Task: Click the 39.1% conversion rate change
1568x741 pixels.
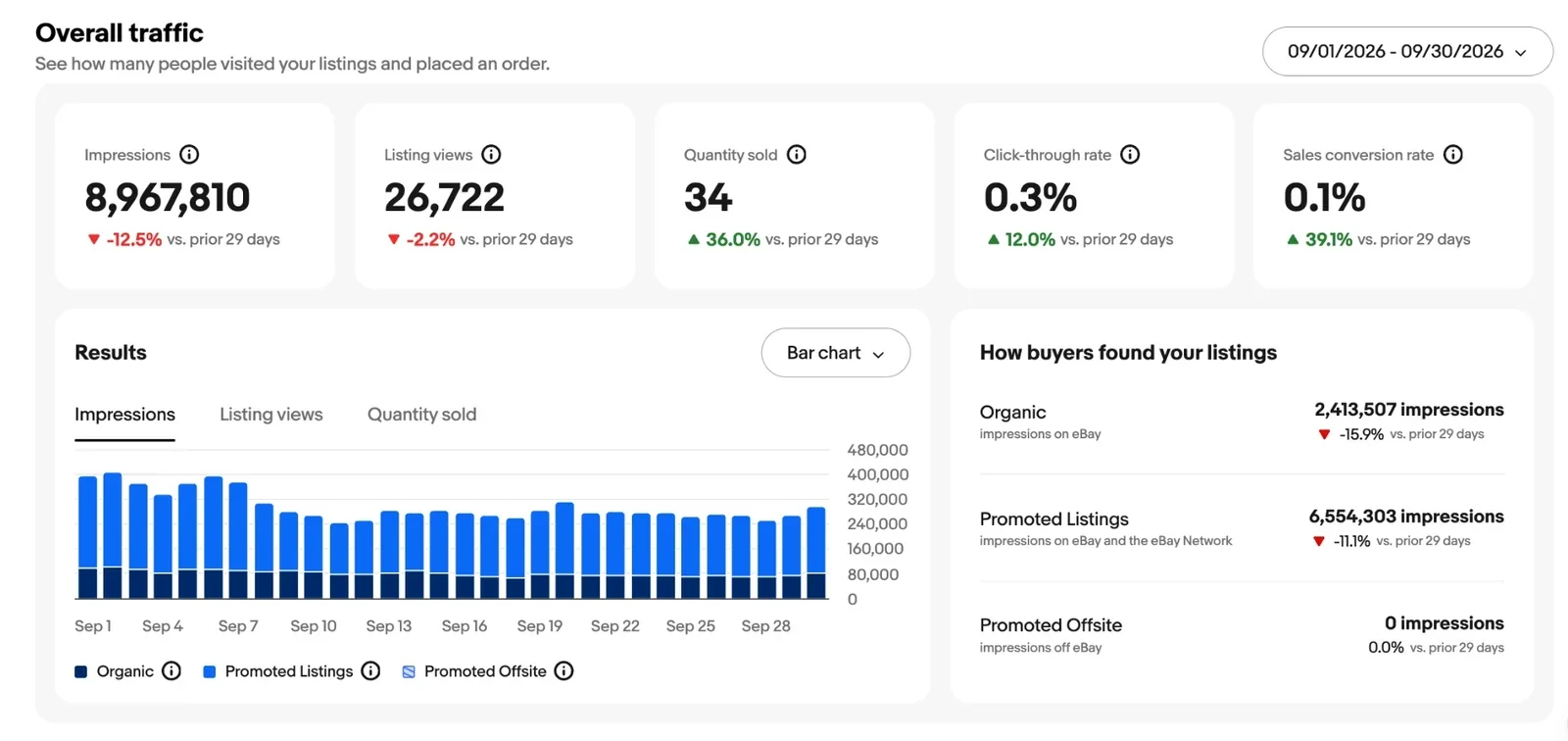Action: tap(1328, 239)
